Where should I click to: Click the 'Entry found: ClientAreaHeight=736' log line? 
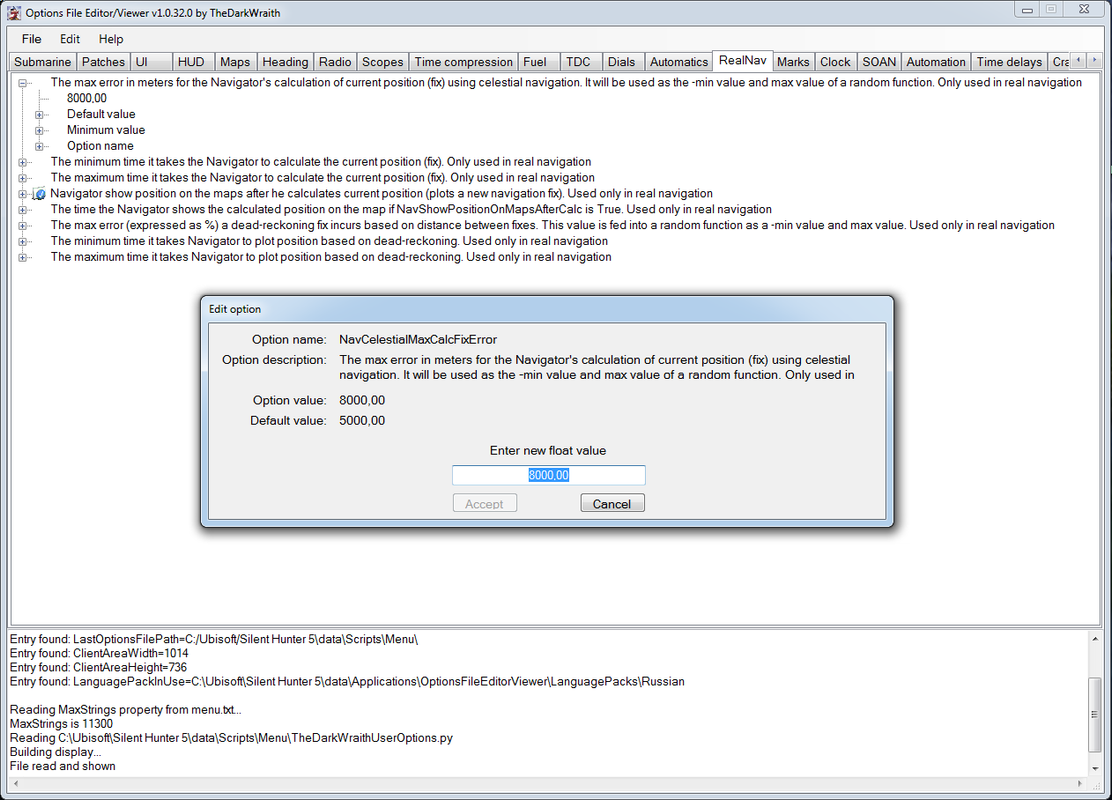pyautogui.click(x=99, y=667)
